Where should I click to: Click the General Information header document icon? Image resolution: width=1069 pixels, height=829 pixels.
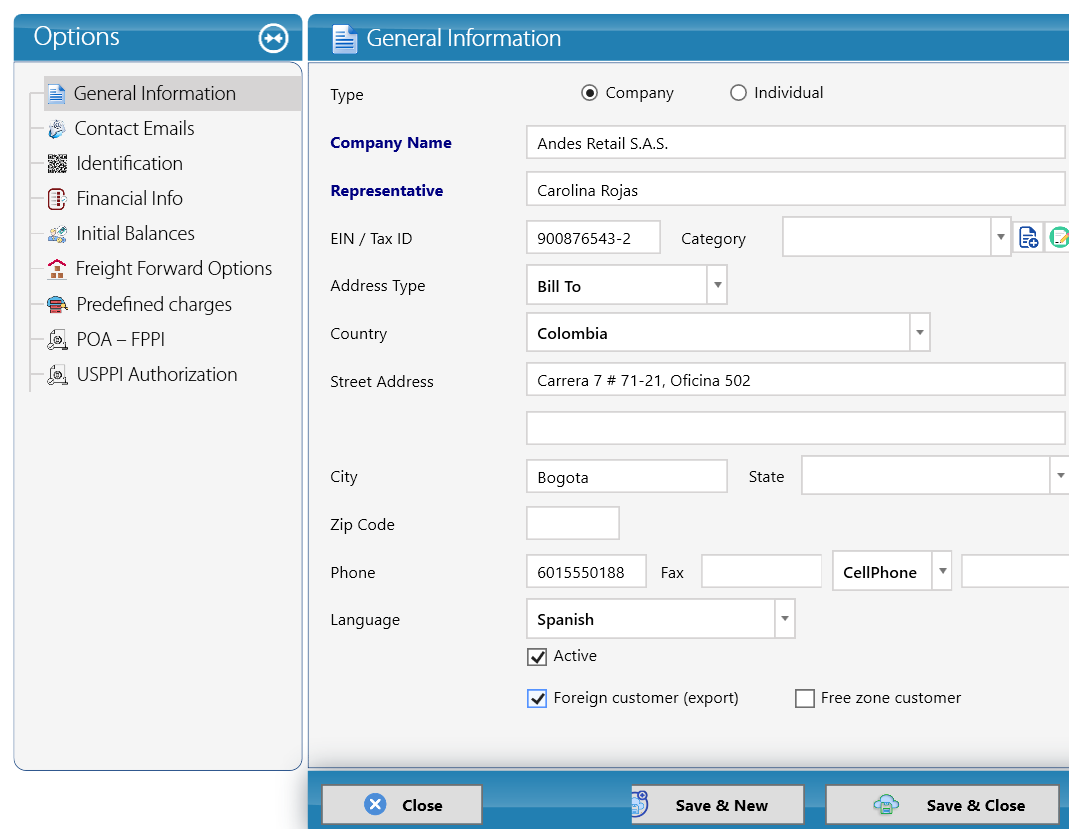344,39
